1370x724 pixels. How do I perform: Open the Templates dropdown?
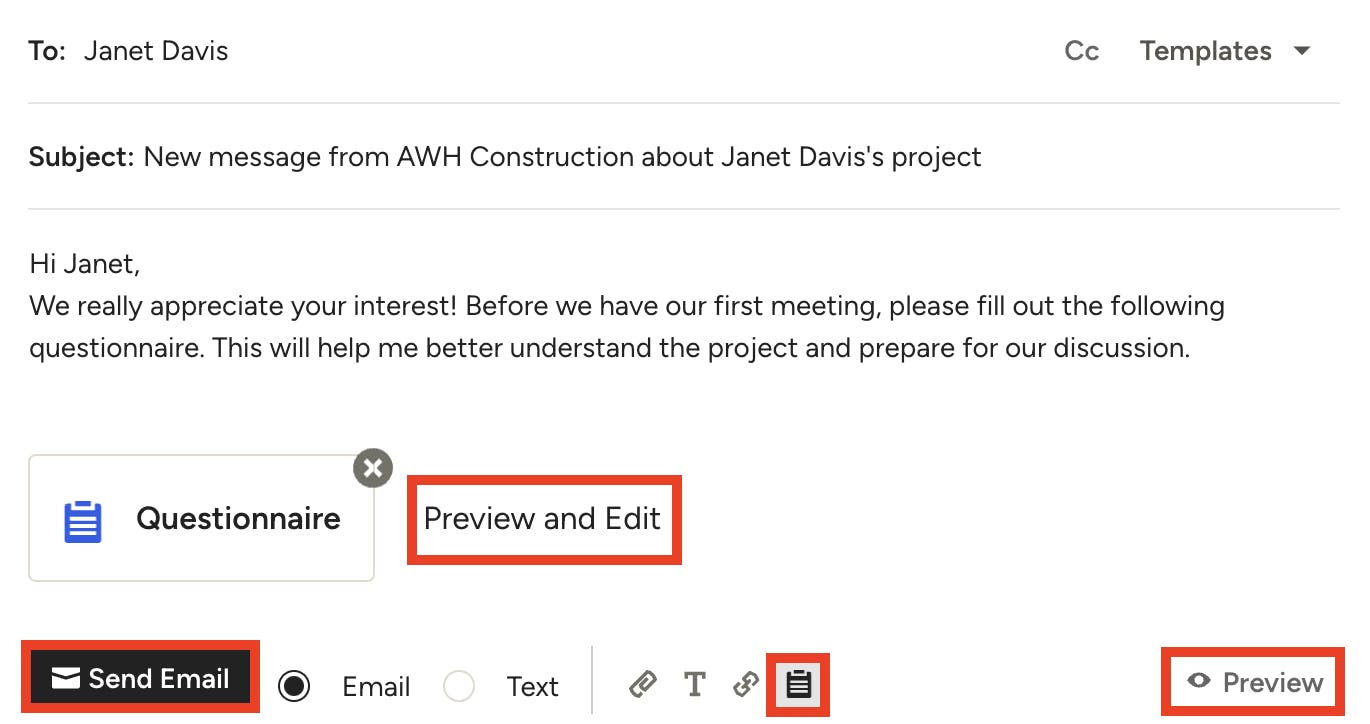click(1206, 51)
